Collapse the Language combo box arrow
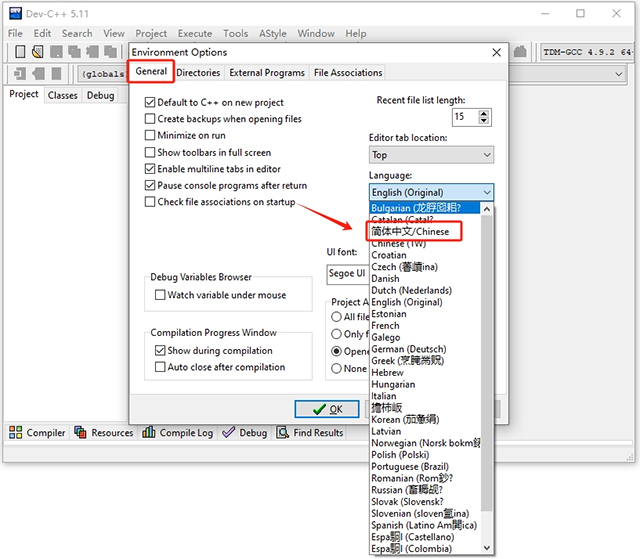640x559 pixels. pos(487,192)
